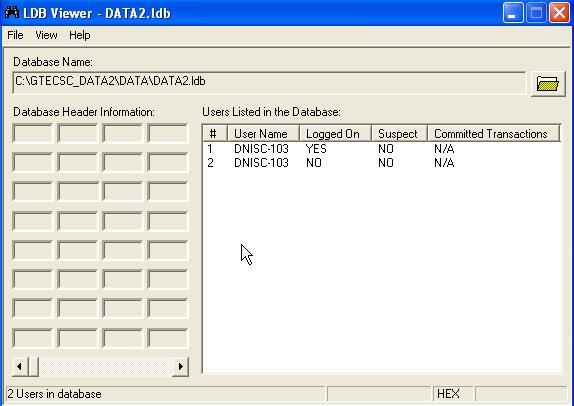This screenshot has width=574, height=406.
Task: Select user row 2 logged on NO
Action: coord(381,163)
